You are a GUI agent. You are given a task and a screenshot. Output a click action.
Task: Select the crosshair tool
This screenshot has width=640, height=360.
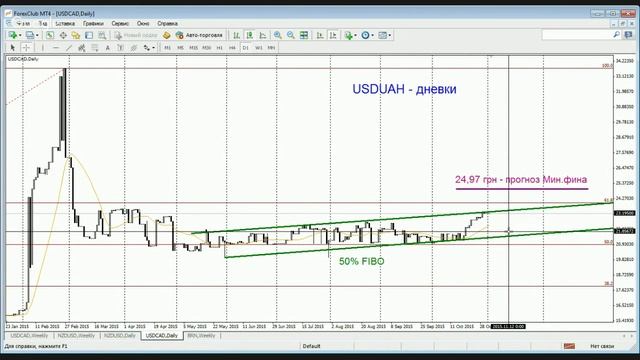pyautogui.click(x=26, y=48)
